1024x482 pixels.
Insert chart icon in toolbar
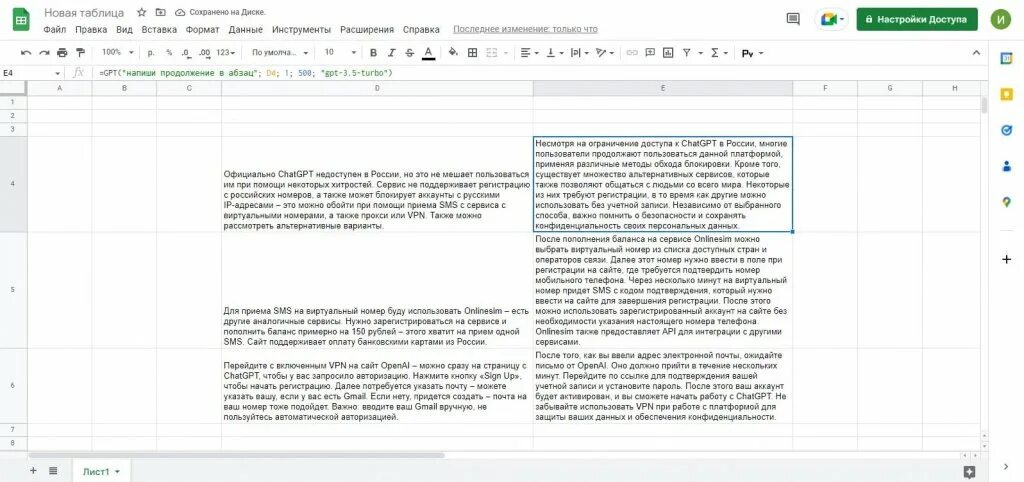[668, 52]
